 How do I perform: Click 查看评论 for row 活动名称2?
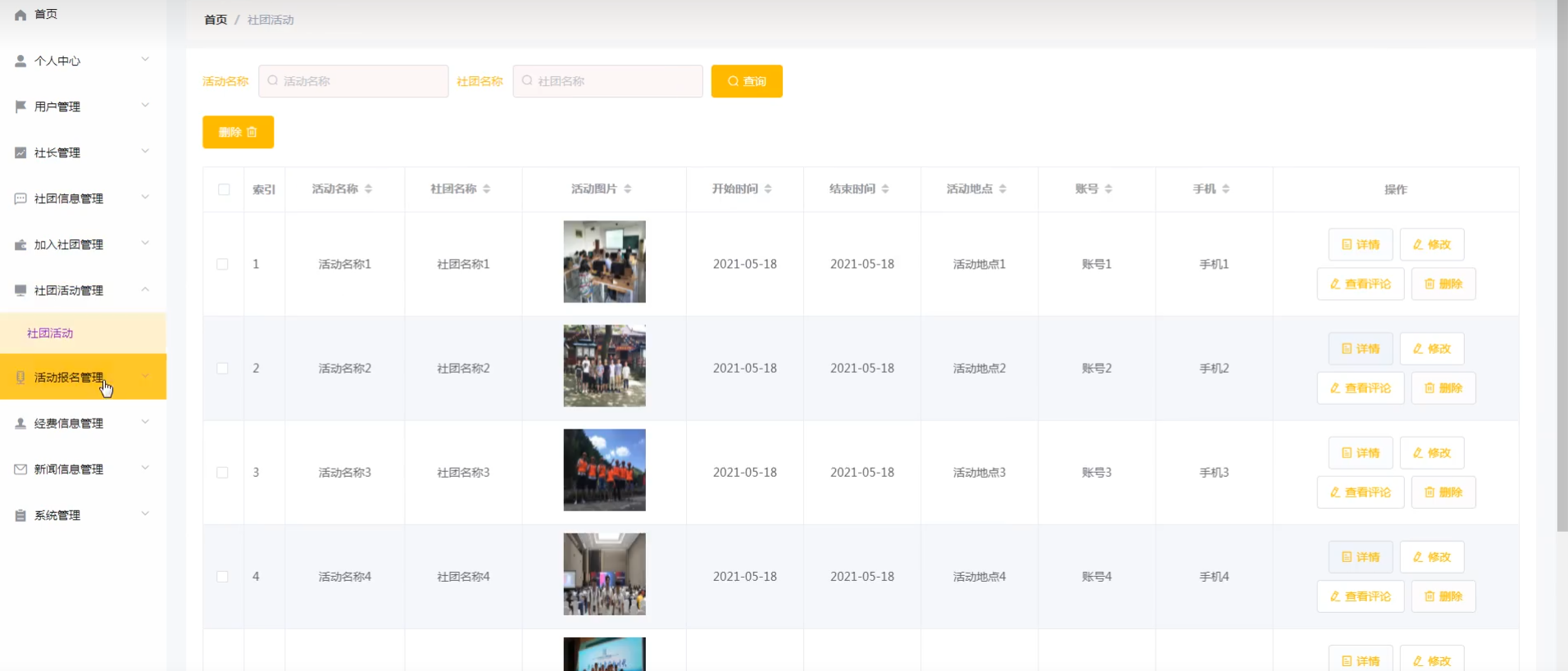tap(1361, 388)
